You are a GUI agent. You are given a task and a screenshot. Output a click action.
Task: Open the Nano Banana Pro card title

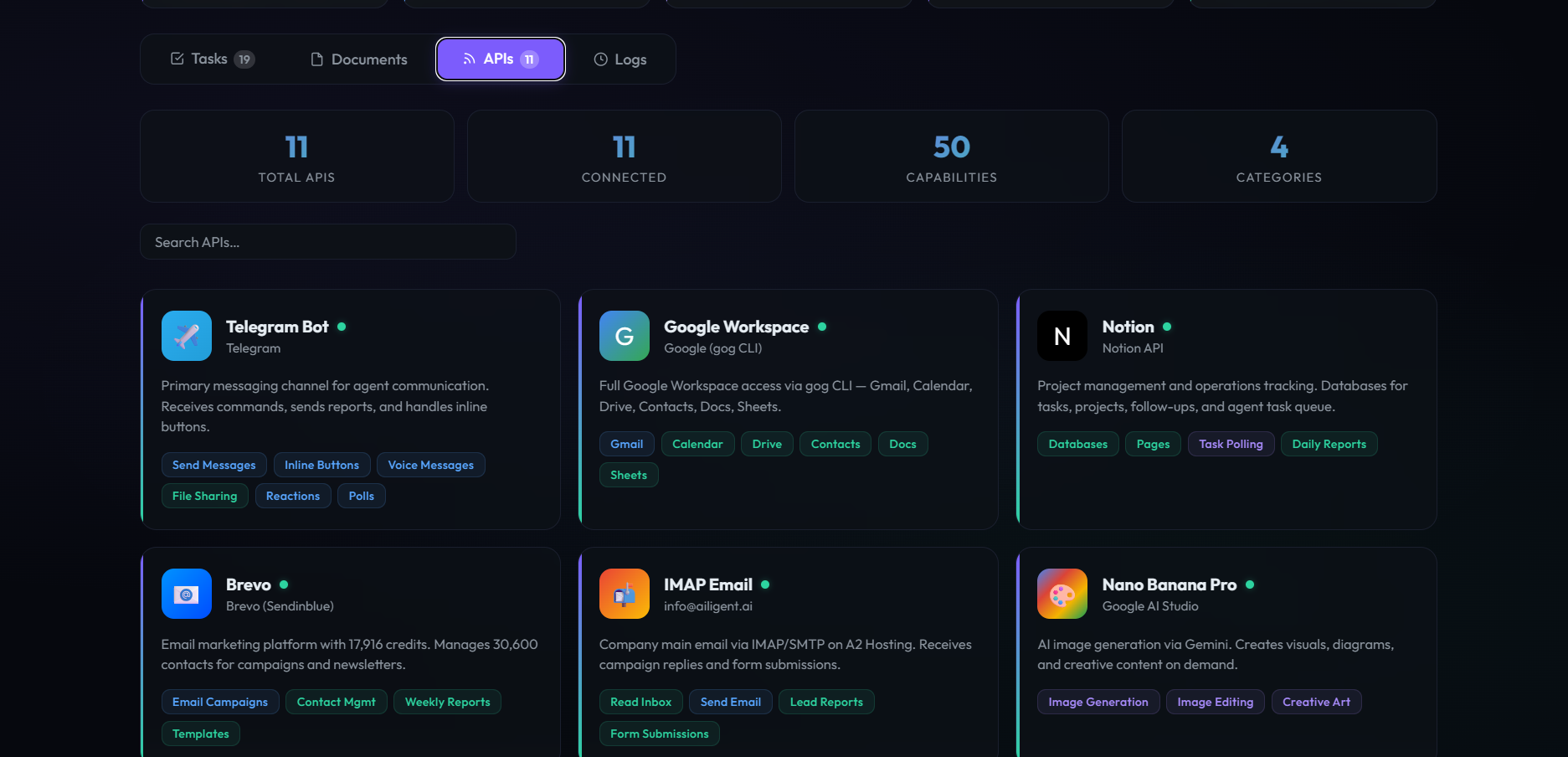1170,584
